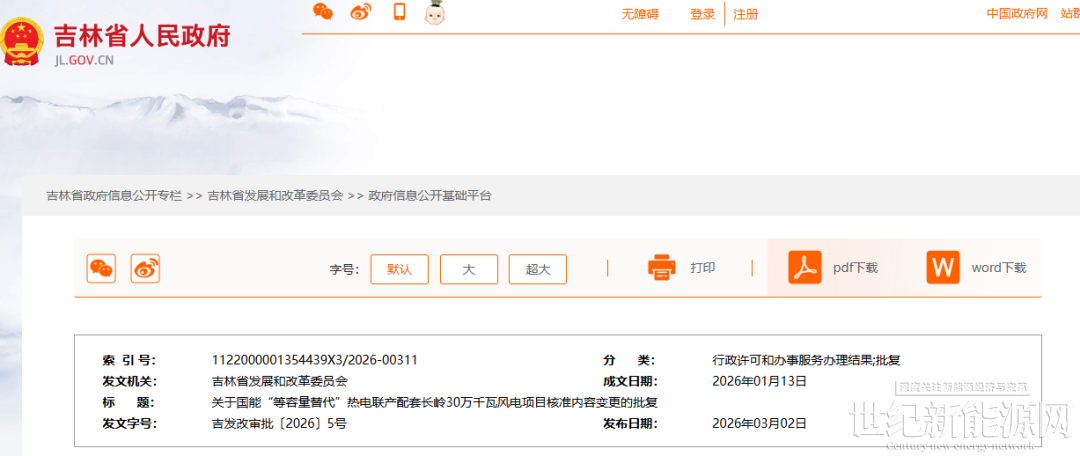Click the Word download W icon

pyautogui.click(x=942, y=268)
